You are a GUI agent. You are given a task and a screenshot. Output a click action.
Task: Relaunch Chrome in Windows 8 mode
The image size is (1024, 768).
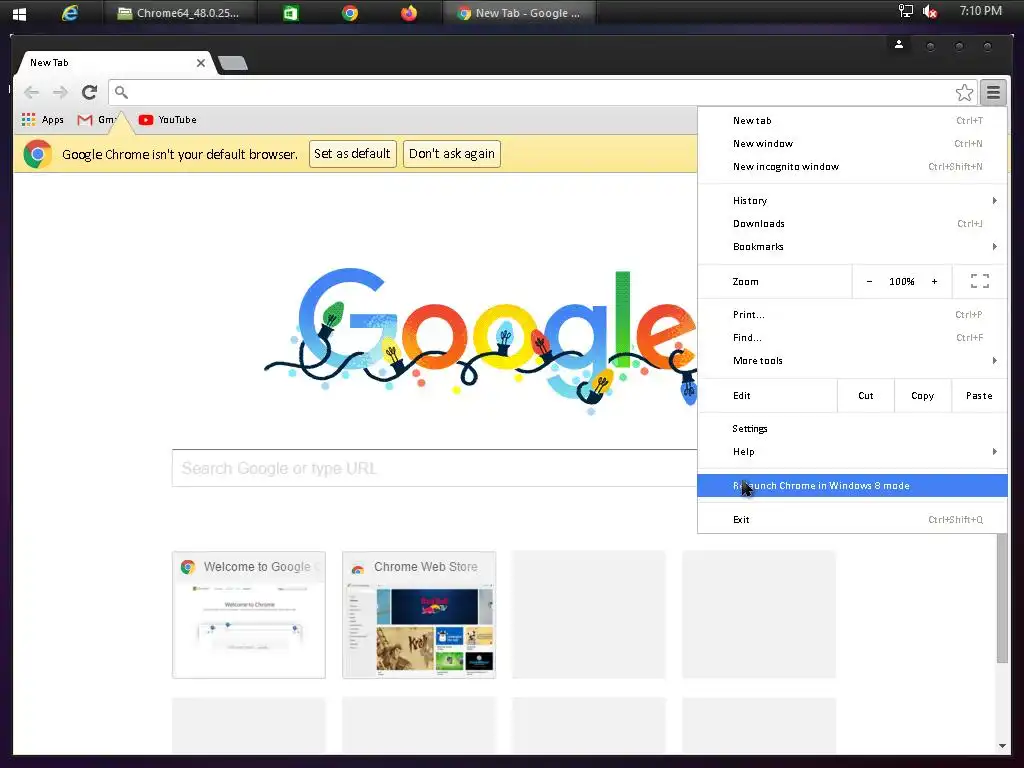point(852,485)
